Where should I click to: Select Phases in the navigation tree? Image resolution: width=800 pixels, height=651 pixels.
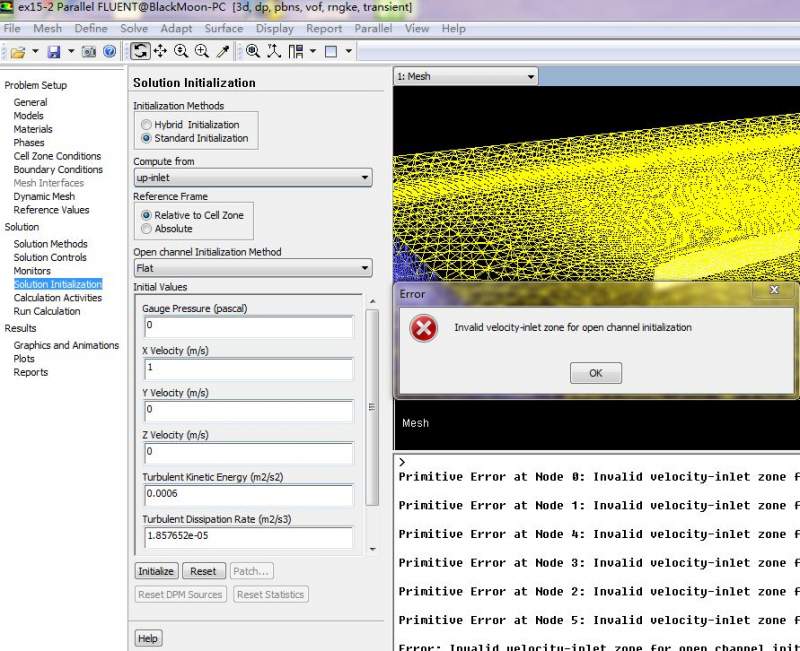tap(29, 143)
